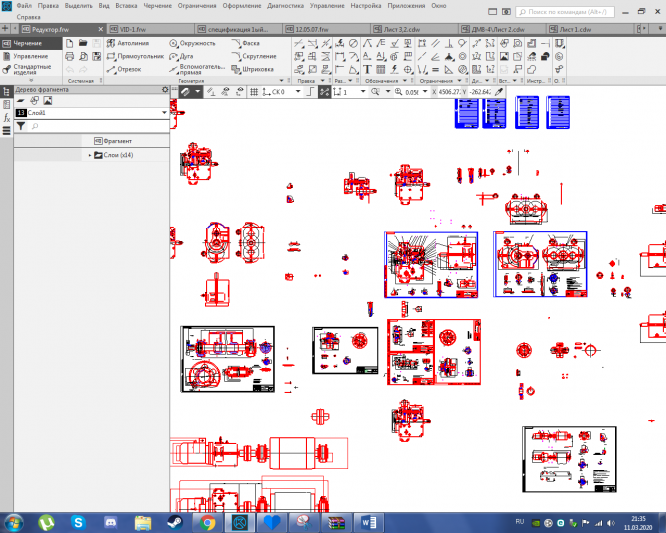Select the Управление toolset
Image resolution: width=666 pixels, height=533 pixels.
30,56
